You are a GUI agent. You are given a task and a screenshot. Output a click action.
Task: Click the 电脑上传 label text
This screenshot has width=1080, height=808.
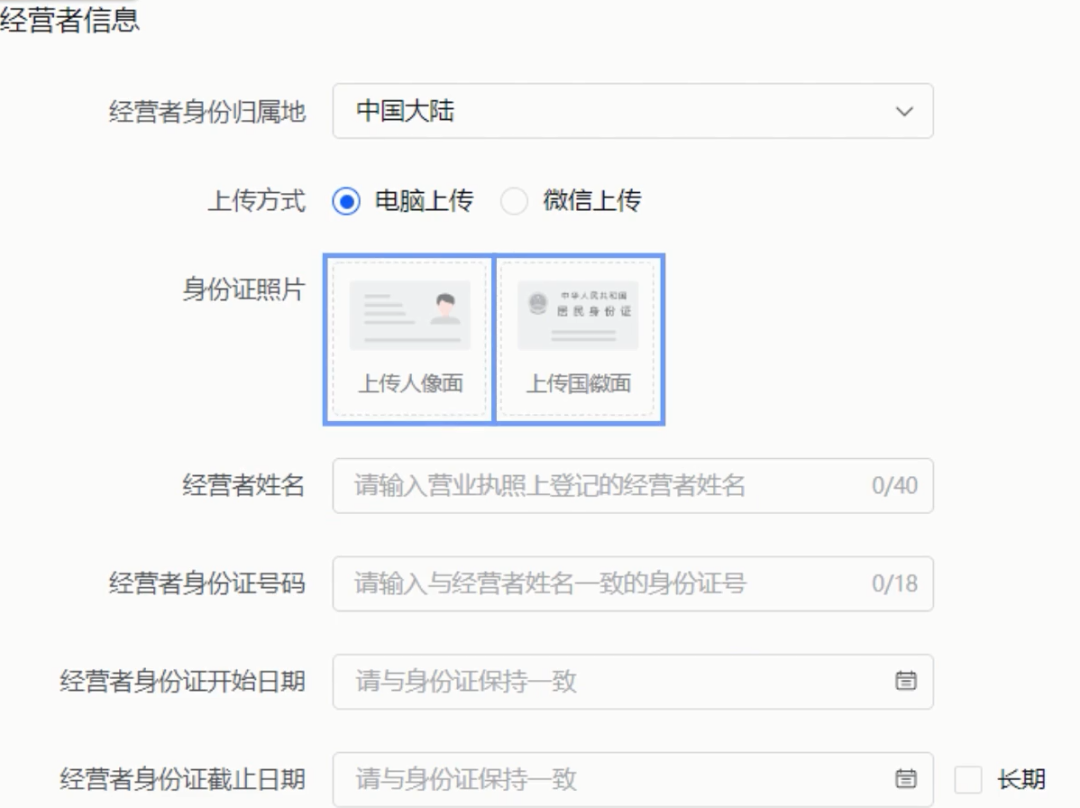pos(424,200)
